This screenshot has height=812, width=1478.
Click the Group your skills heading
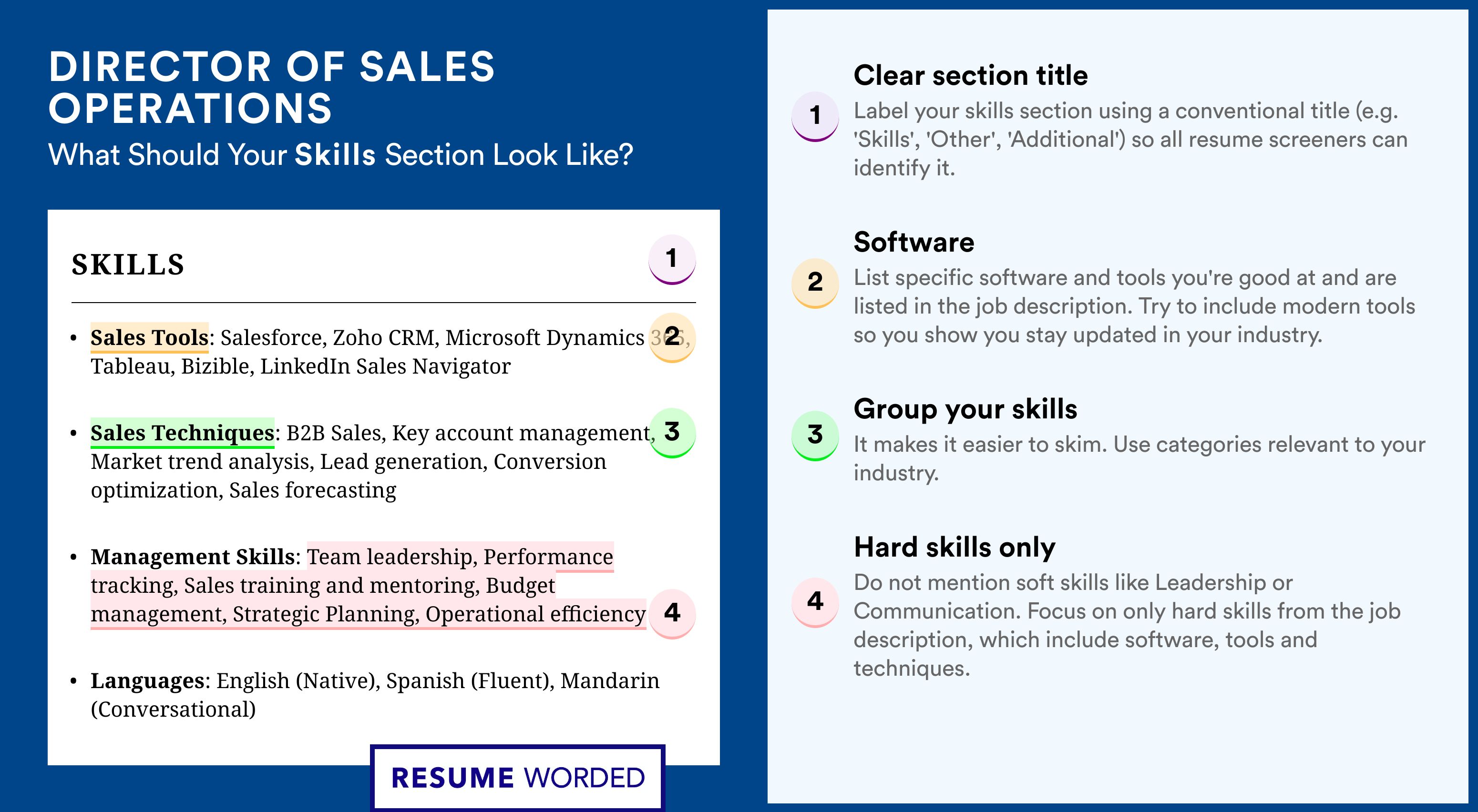coord(965,409)
